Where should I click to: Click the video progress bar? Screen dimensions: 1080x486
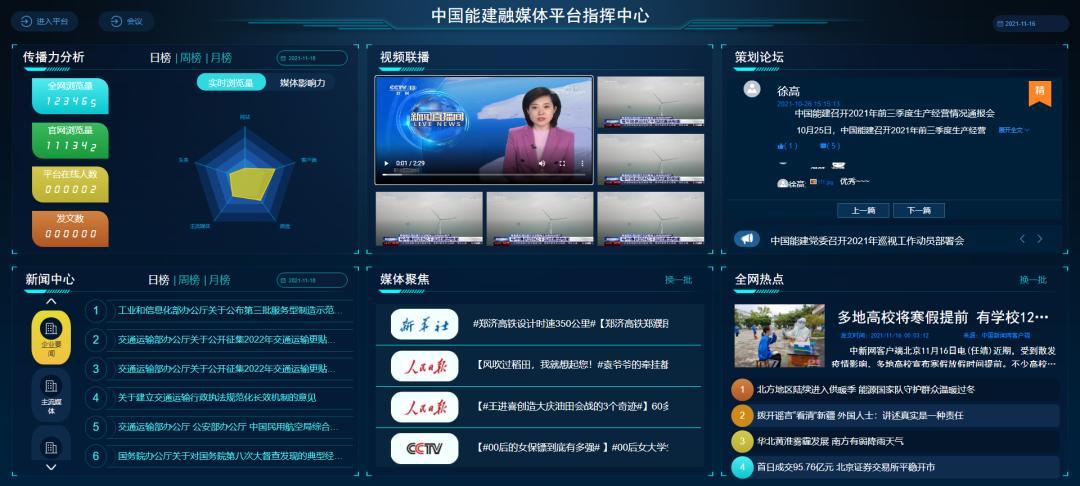pyautogui.click(x=483, y=174)
